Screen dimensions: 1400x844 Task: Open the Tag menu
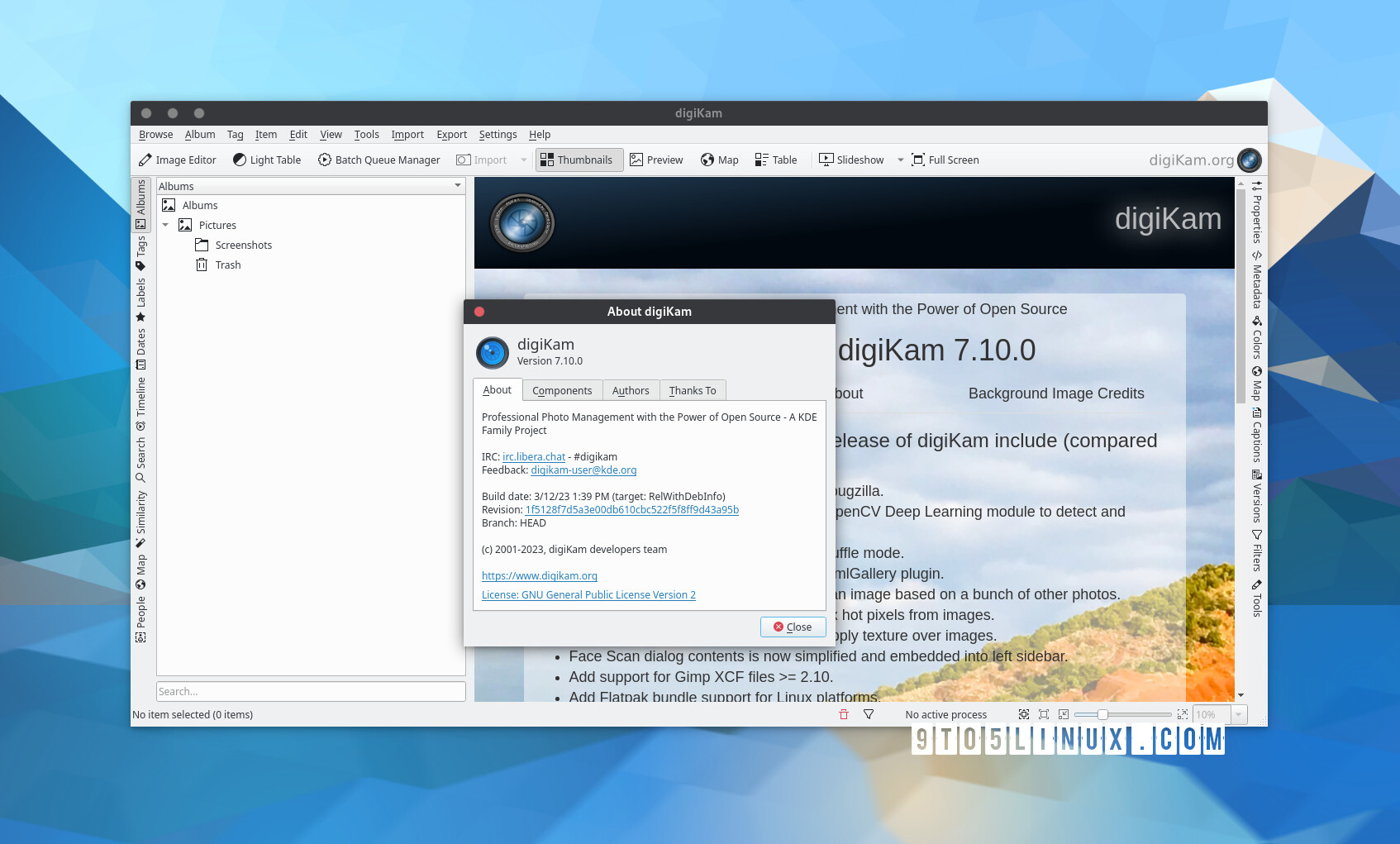click(236, 135)
